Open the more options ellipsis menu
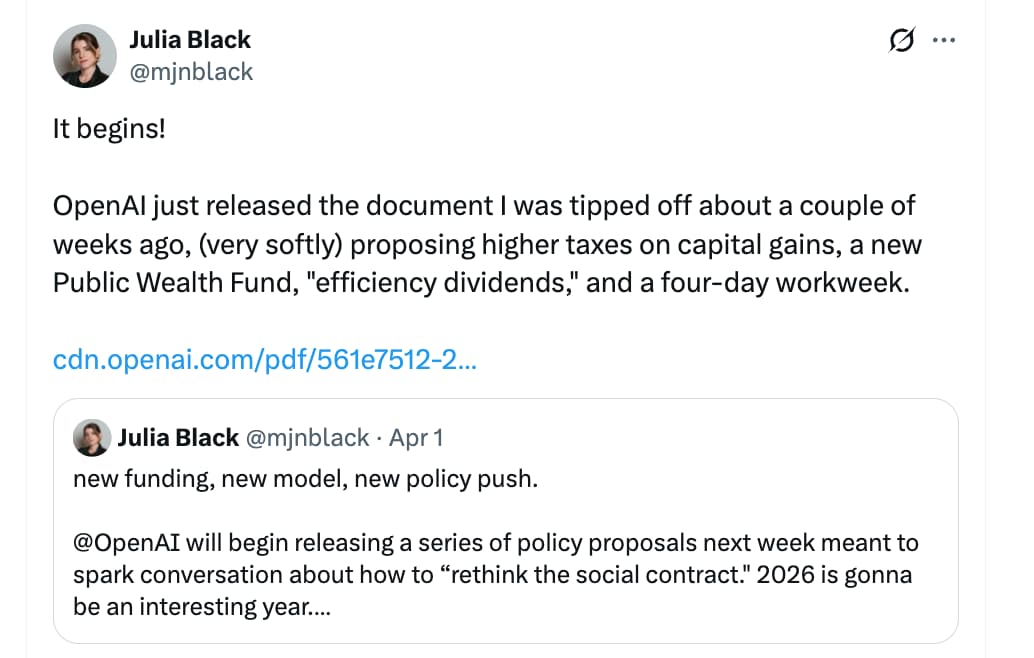 pyautogui.click(x=943, y=41)
